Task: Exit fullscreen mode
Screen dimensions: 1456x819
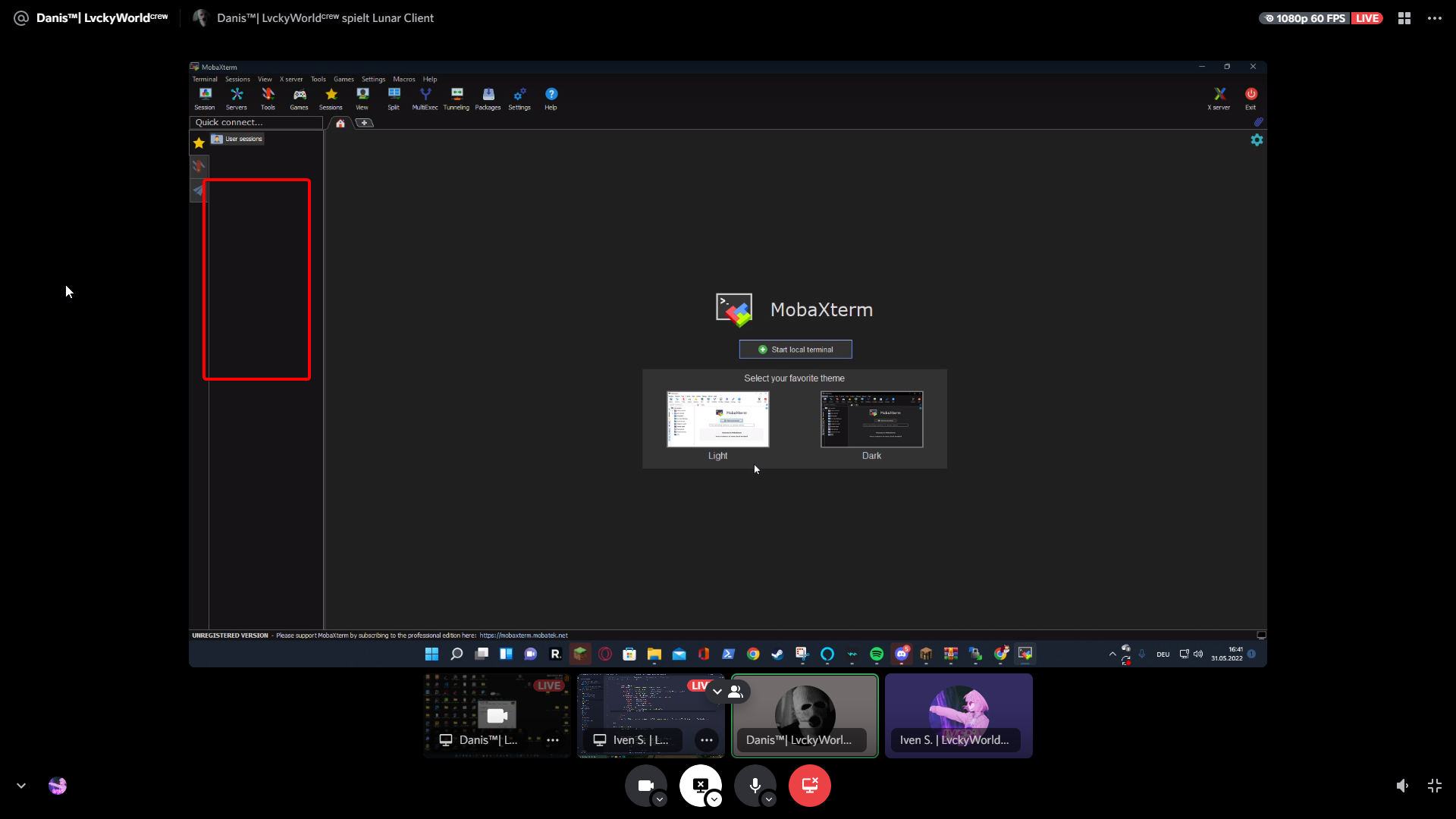Action: 1435,786
